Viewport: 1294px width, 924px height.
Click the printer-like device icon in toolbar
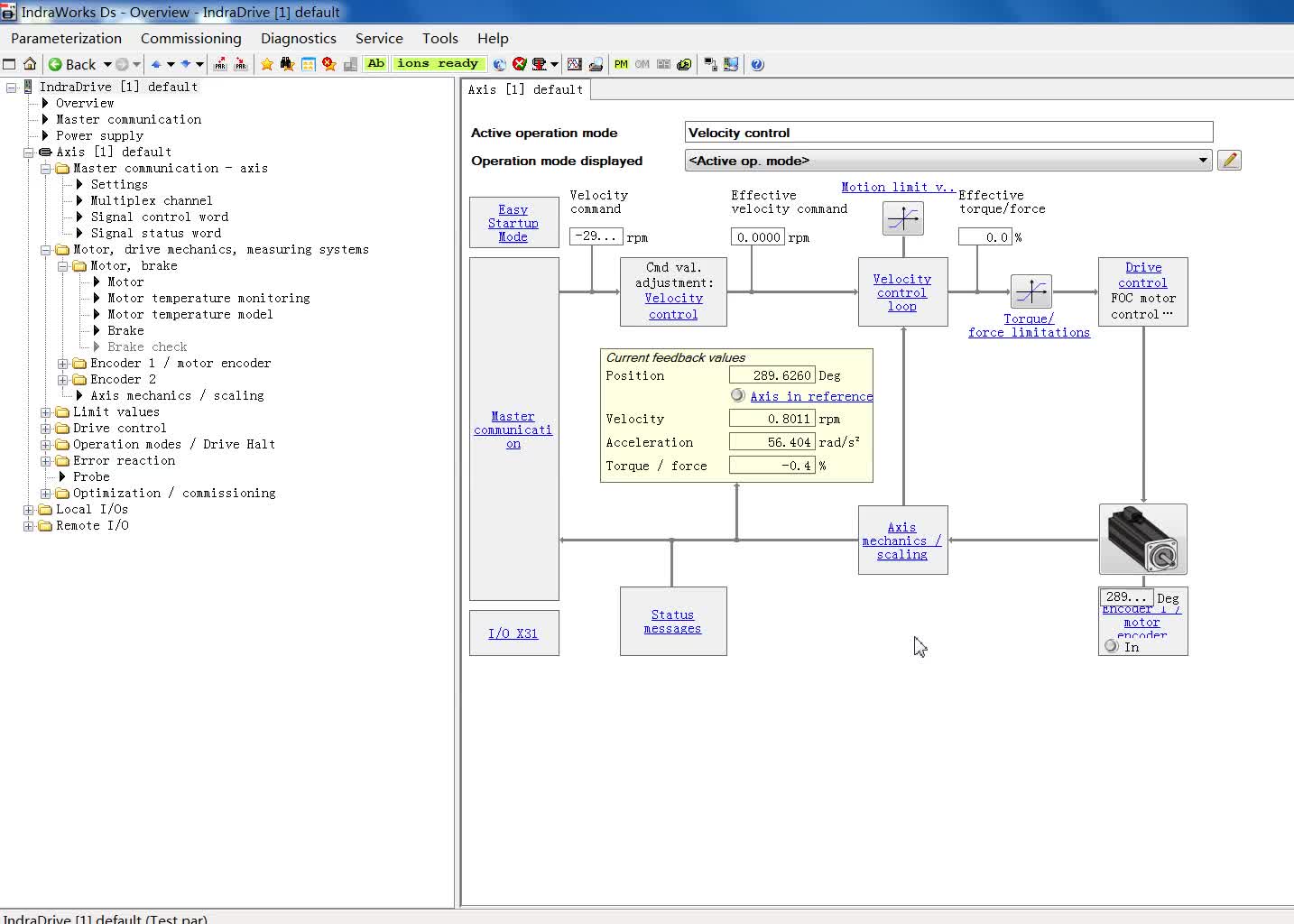pyautogui.click(x=596, y=64)
